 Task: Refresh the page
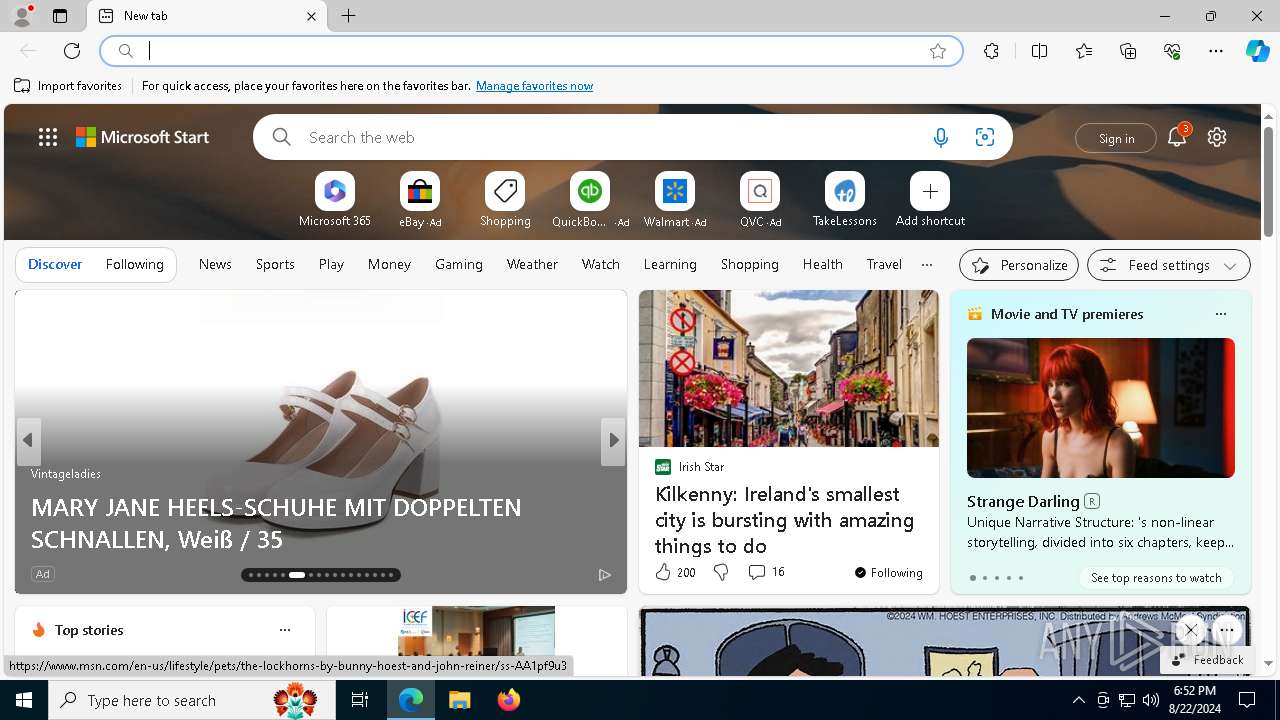[72, 51]
